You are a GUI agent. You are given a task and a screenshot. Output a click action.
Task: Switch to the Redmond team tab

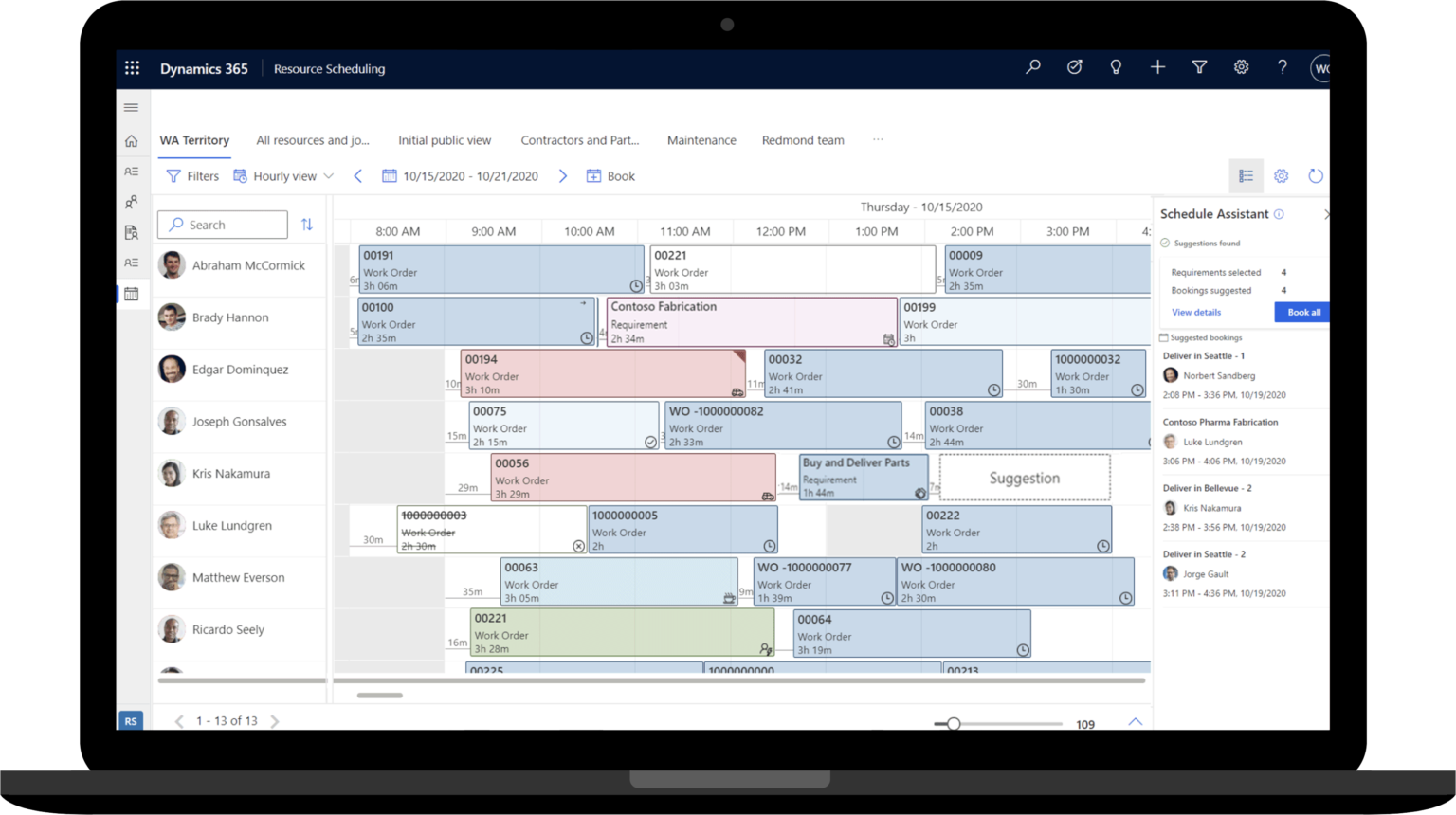(802, 139)
